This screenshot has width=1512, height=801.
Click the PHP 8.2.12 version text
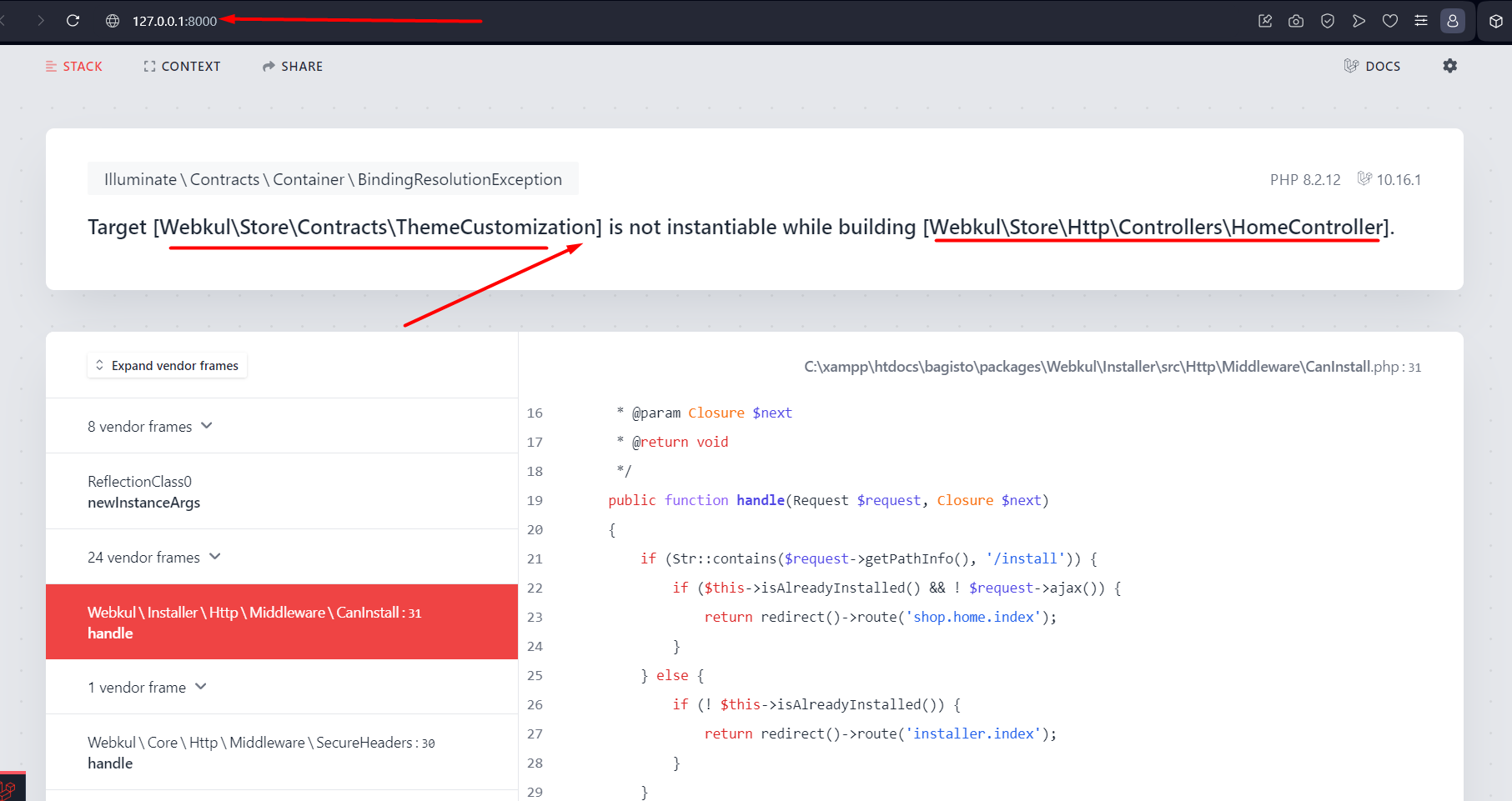pos(1305,179)
